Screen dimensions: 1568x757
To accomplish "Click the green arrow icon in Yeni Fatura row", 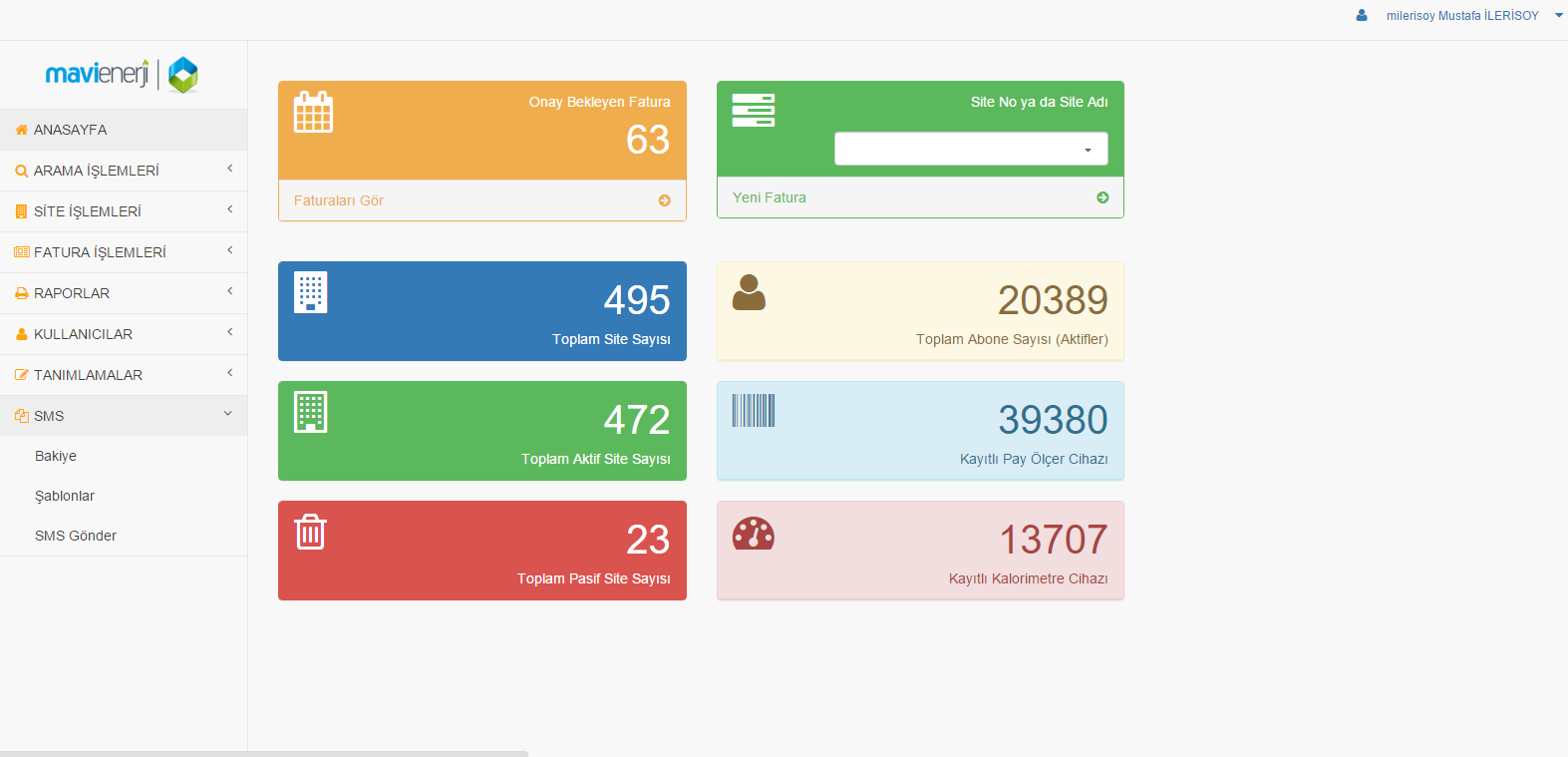I will click(1102, 197).
